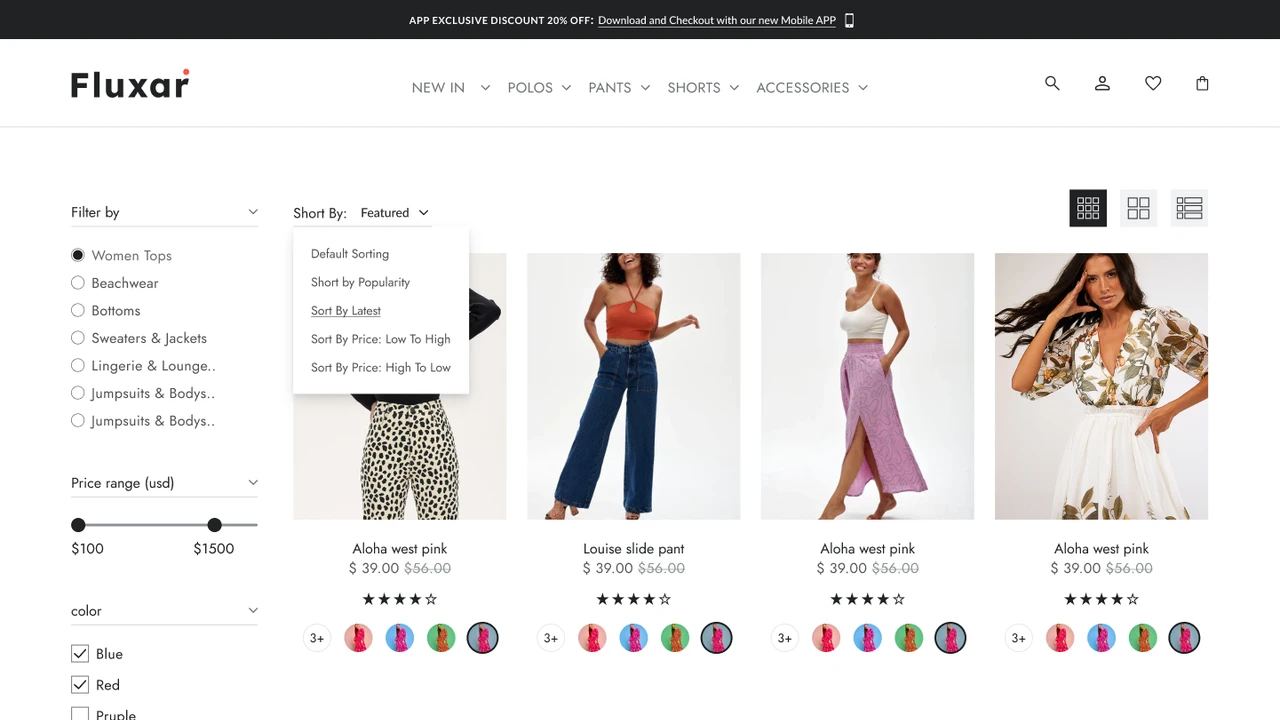Click the $1500 max price value
This screenshot has width=1280, height=720.
214,549
